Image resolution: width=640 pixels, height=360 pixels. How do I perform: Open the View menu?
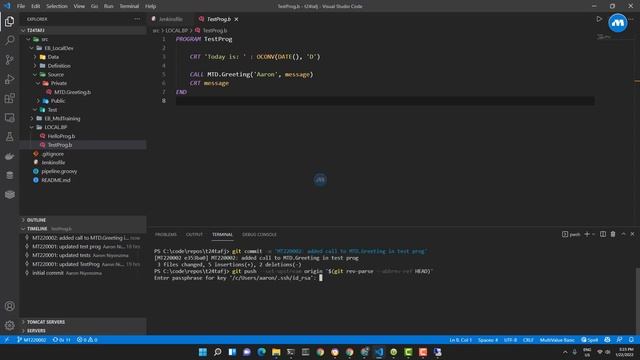pos(79,6)
